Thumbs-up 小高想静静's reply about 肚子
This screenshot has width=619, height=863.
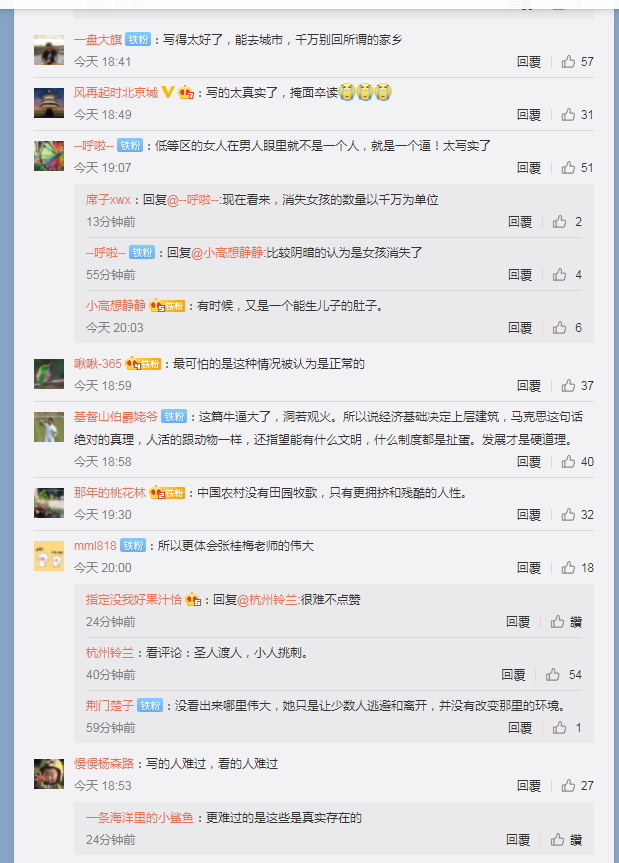[x=567, y=328]
